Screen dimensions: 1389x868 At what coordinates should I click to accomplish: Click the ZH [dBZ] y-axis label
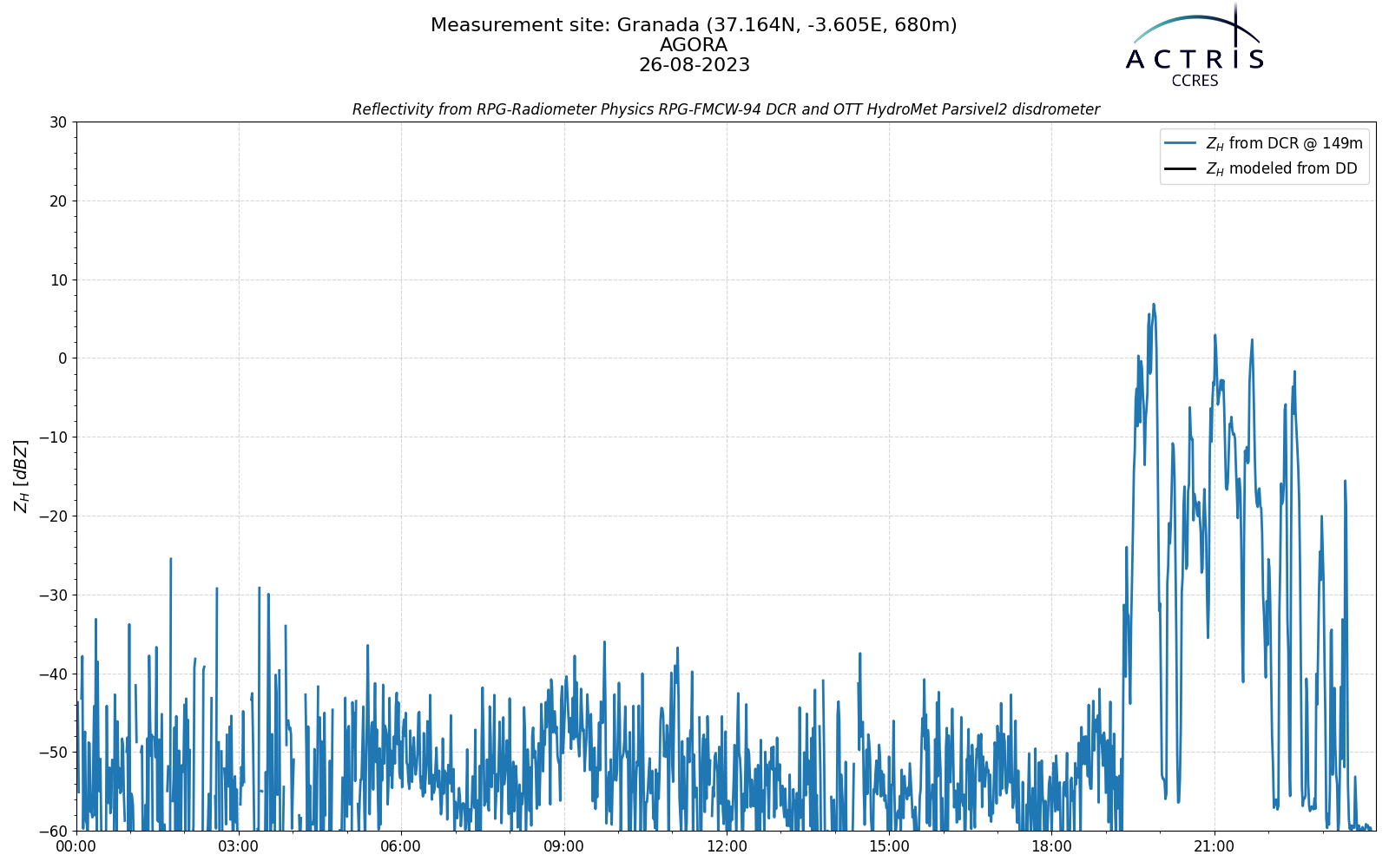(x=21, y=476)
